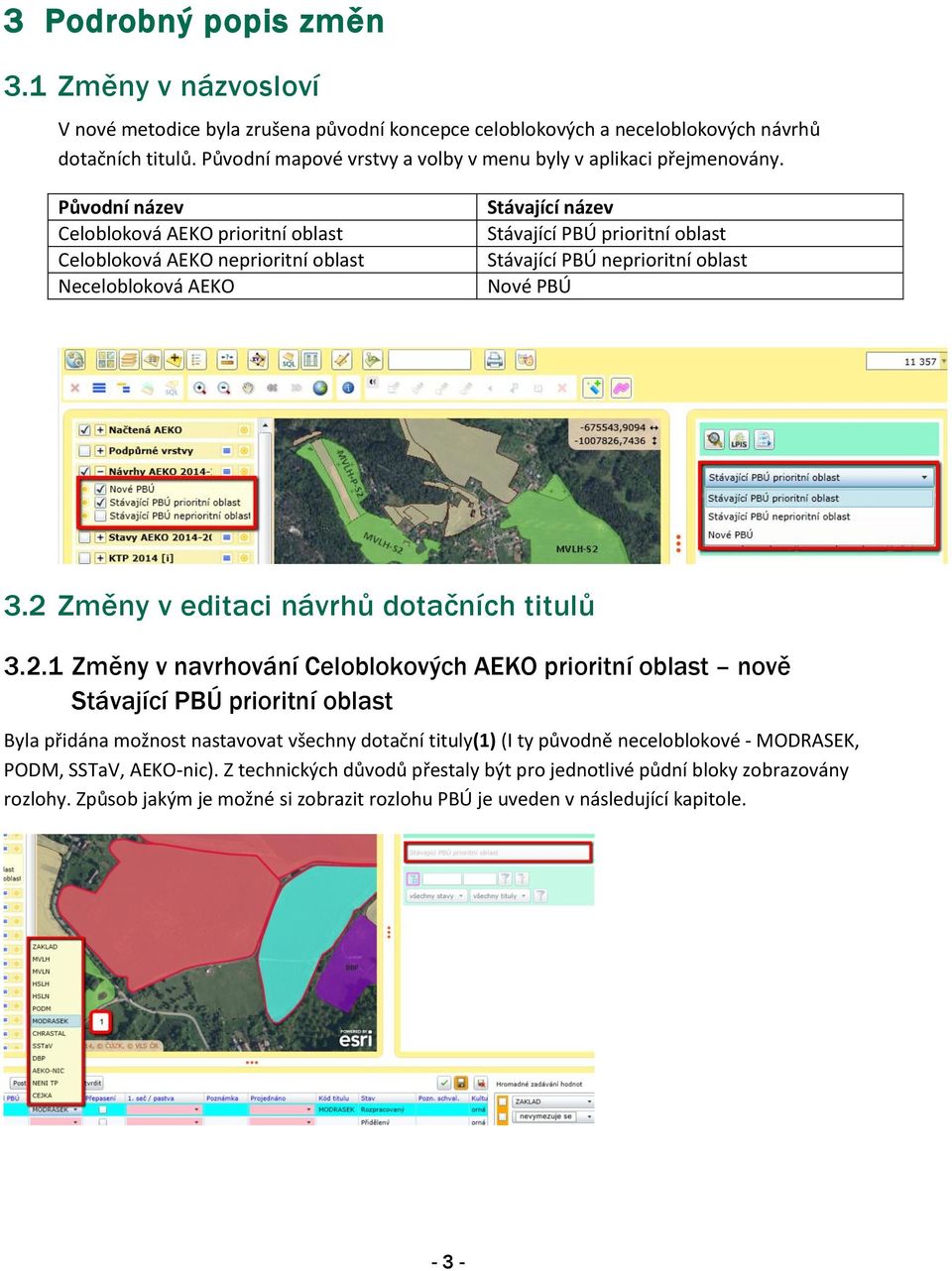
Task: Uncheck the Nové PBÚ layer checkbox
Action: tap(100, 489)
